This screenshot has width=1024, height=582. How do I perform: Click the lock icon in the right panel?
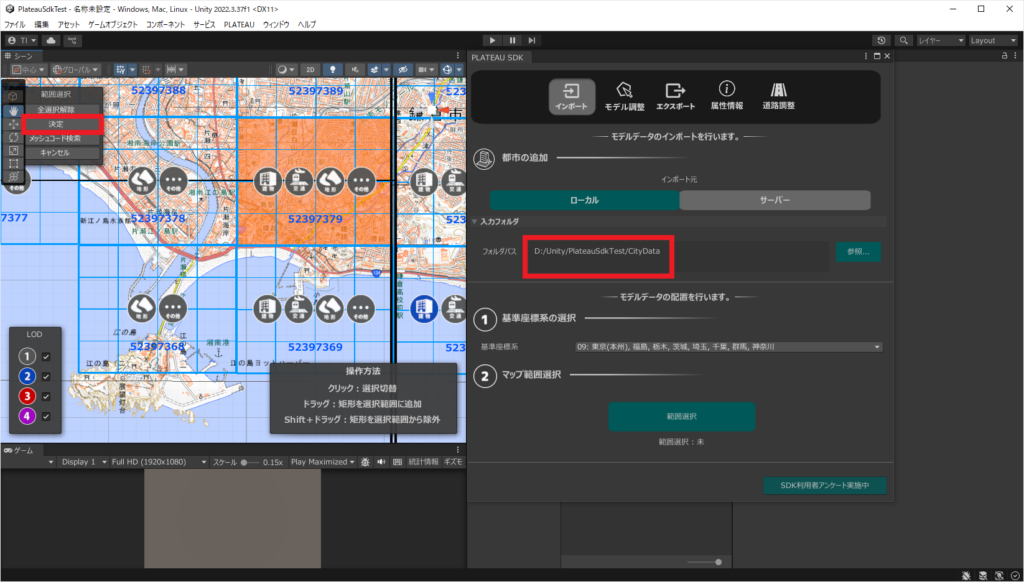click(x=1004, y=56)
